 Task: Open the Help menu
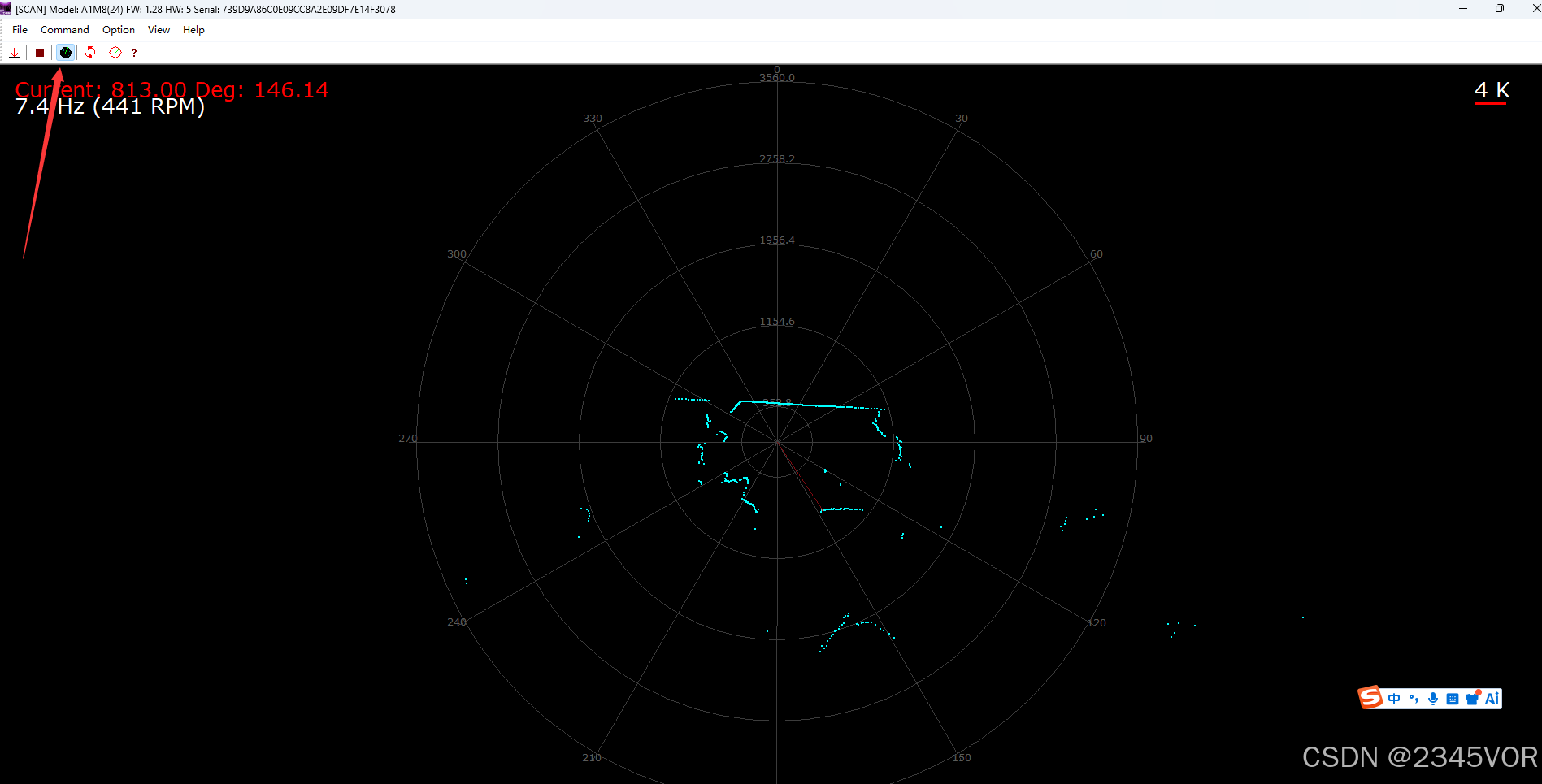[x=193, y=30]
